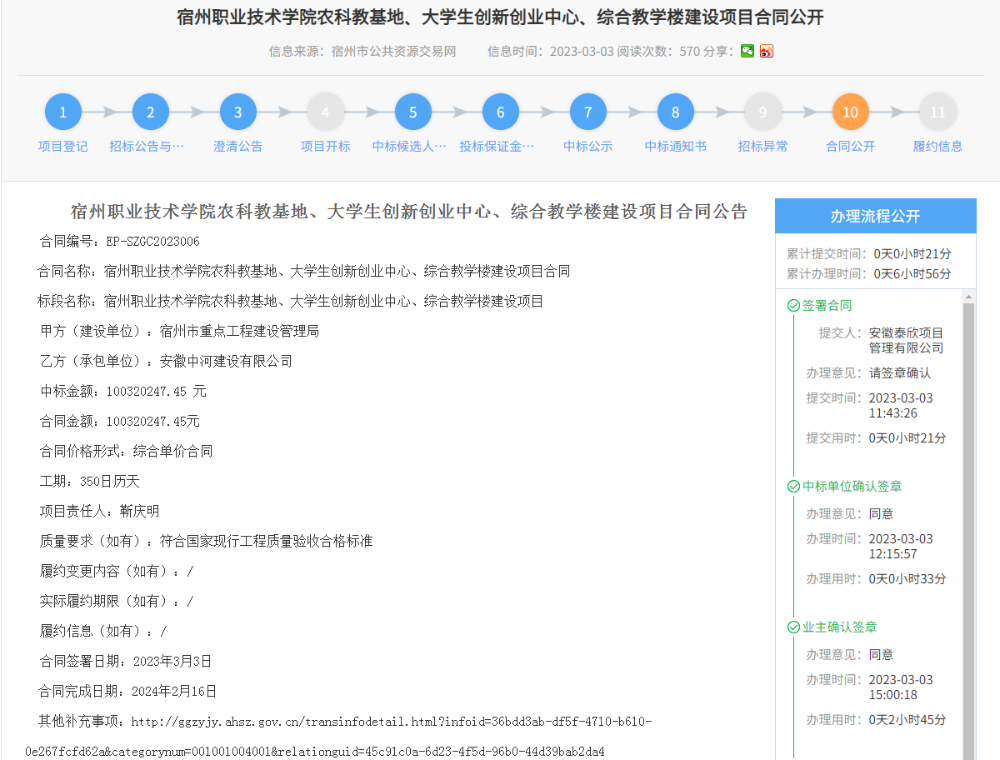Image resolution: width=1000 pixels, height=760 pixels.
Task: Click the 合同公告 announcement heading
Action: (409, 212)
